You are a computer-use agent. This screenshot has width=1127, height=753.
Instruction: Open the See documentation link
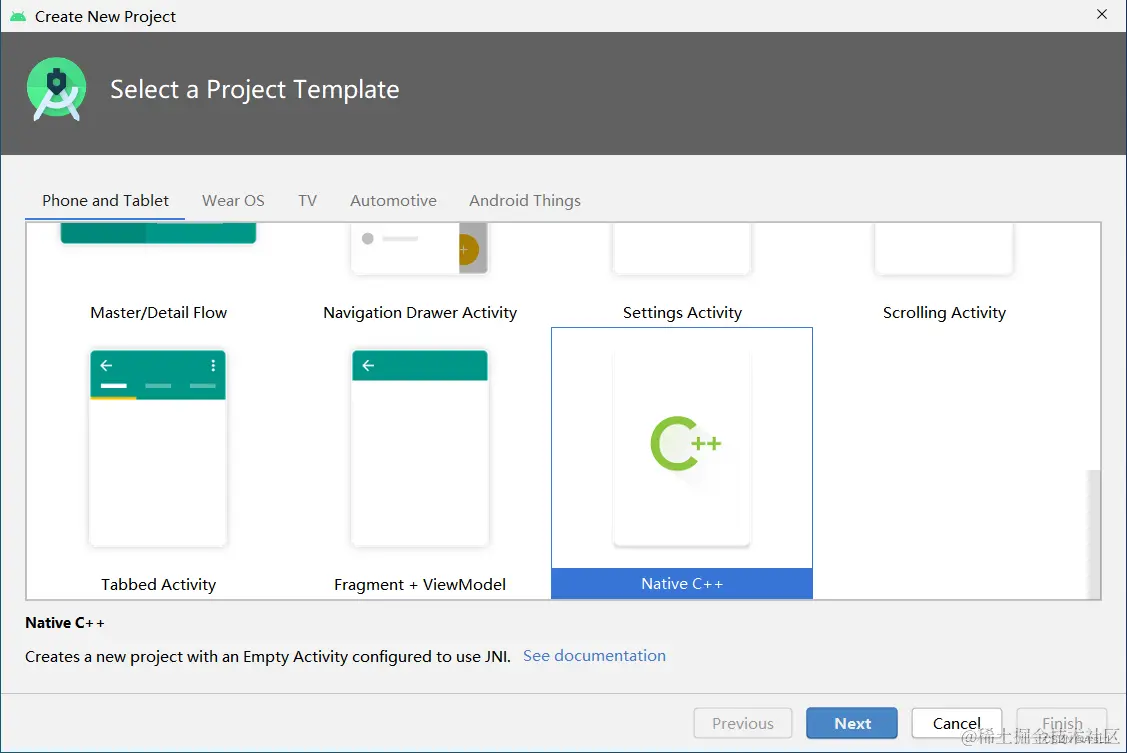click(594, 655)
